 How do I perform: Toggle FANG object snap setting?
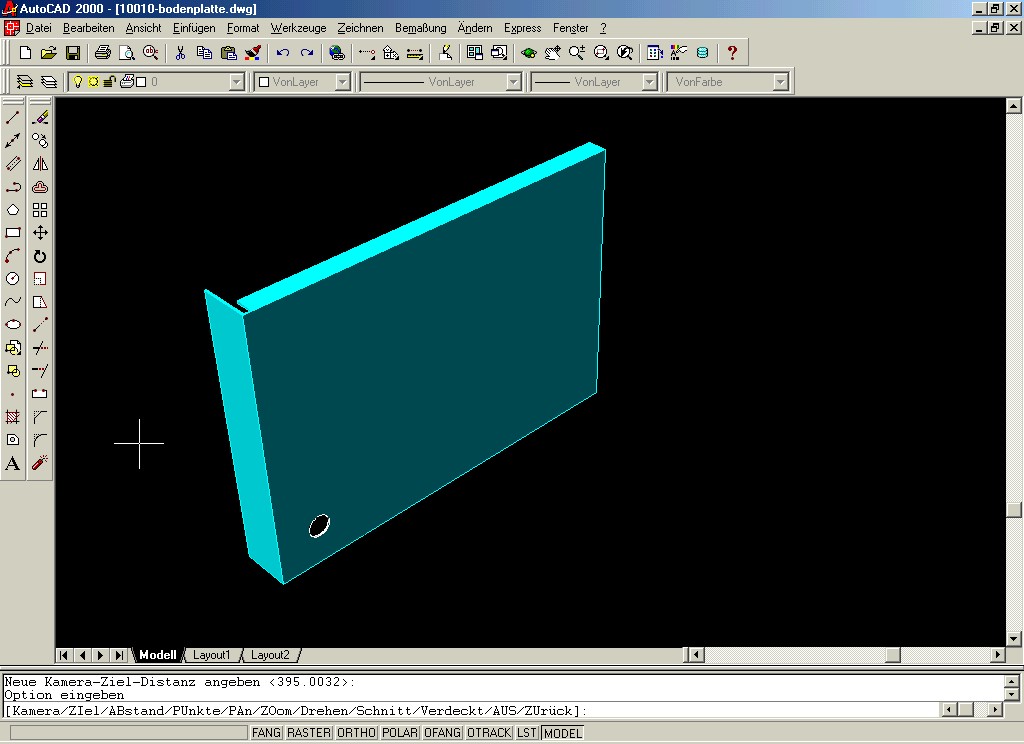tap(266, 733)
